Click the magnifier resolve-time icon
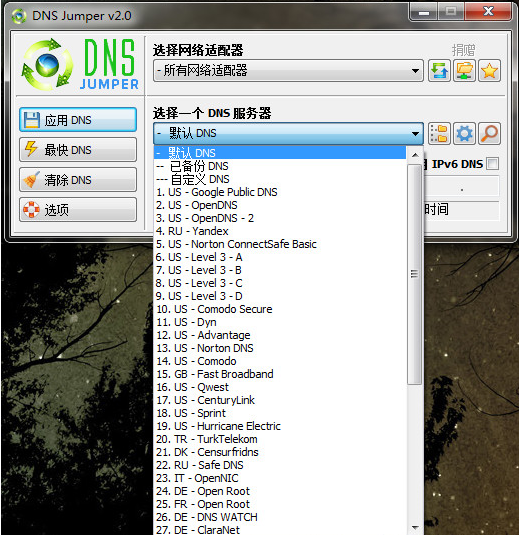The width and height of the screenshot is (519, 535). 489,133
